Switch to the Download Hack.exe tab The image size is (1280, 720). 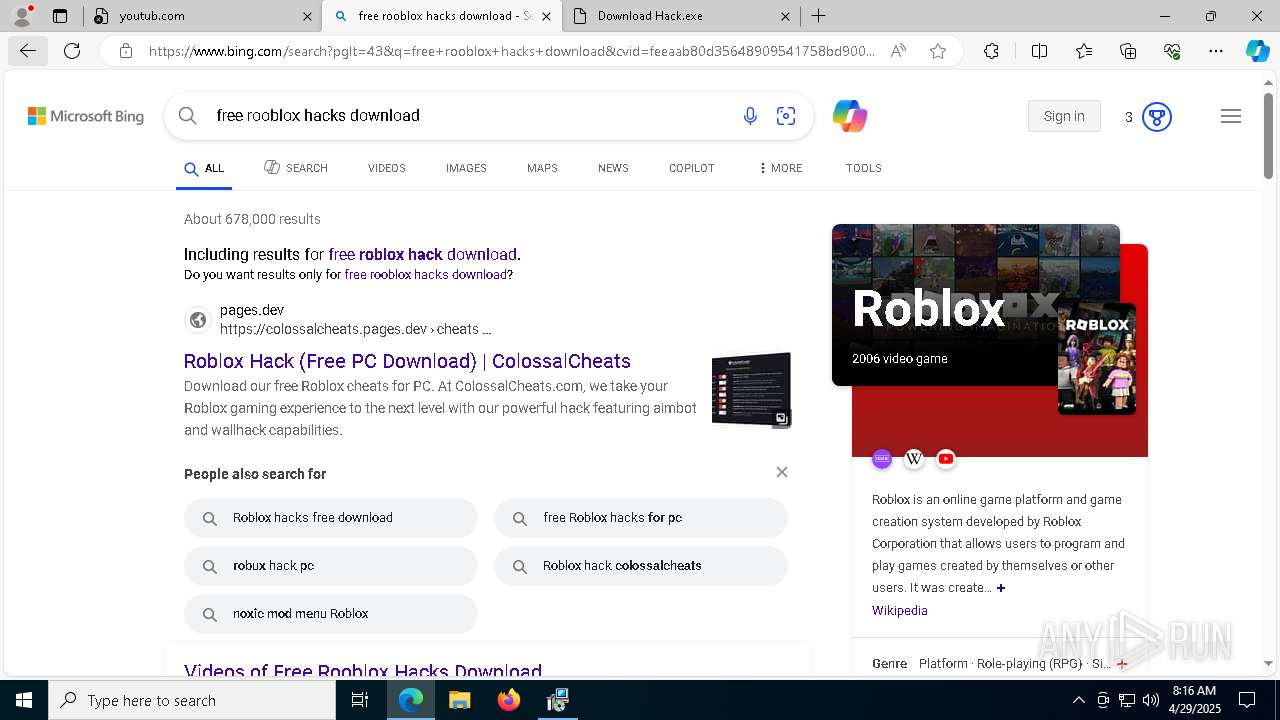click(681, 16)
